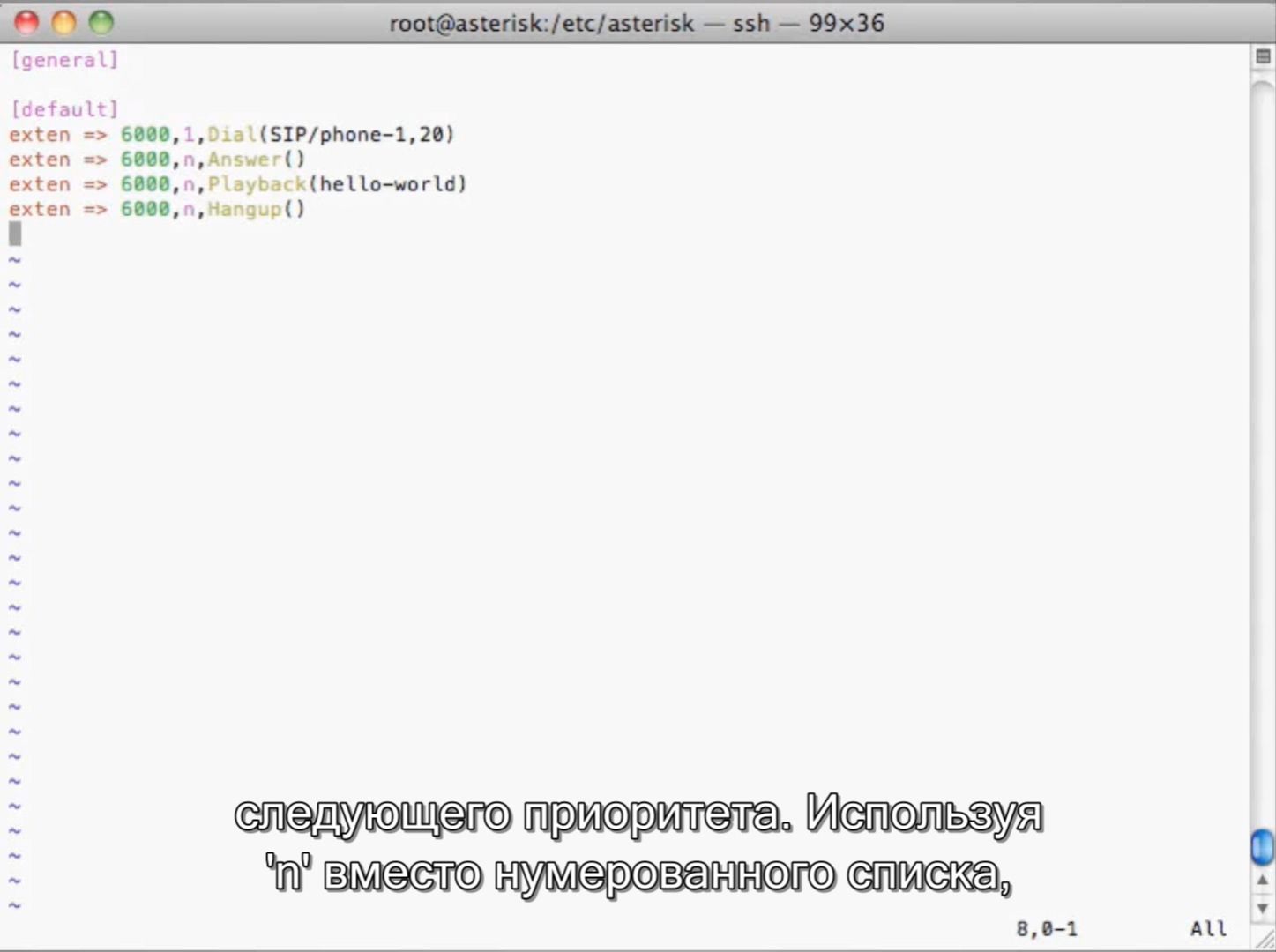
Task: Click the blue scrollbar thumb
Action: point(1263,847)
